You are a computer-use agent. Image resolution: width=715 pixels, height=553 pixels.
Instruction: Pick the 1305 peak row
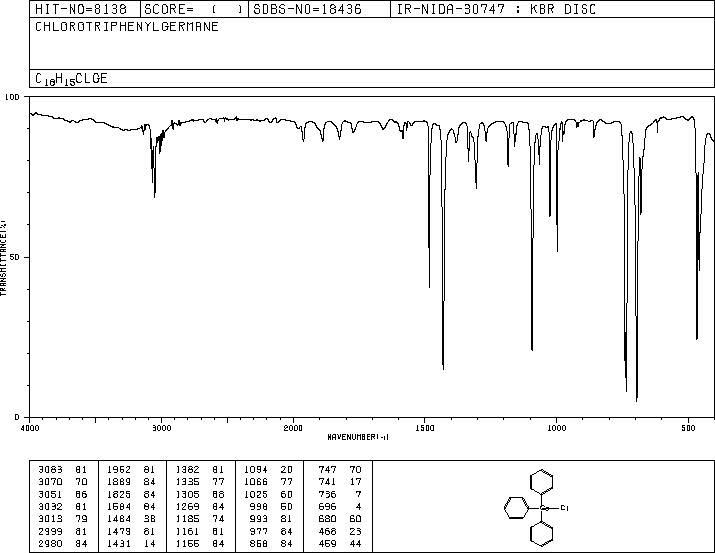pos(200,495)
